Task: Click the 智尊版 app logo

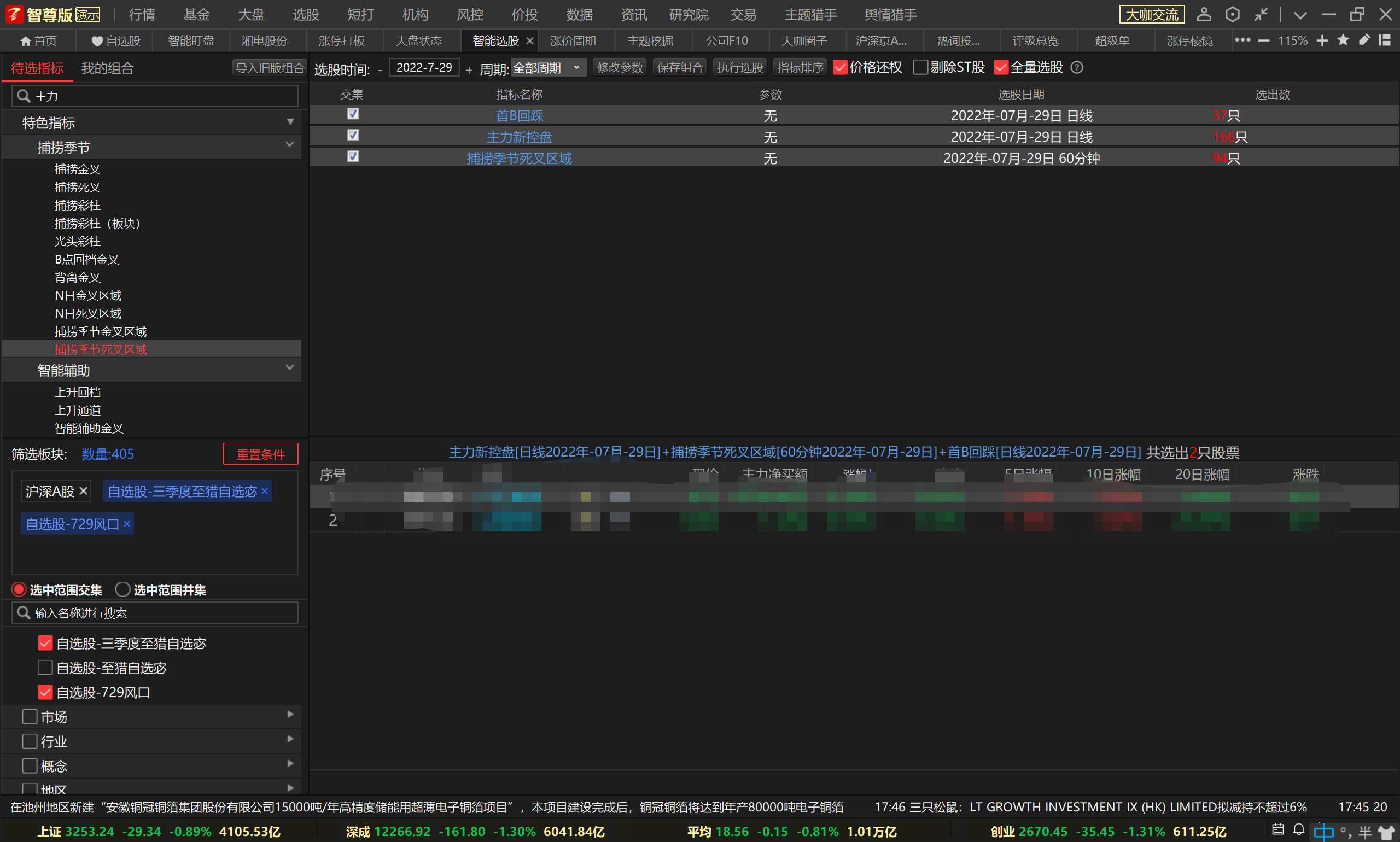Action: 15,14
